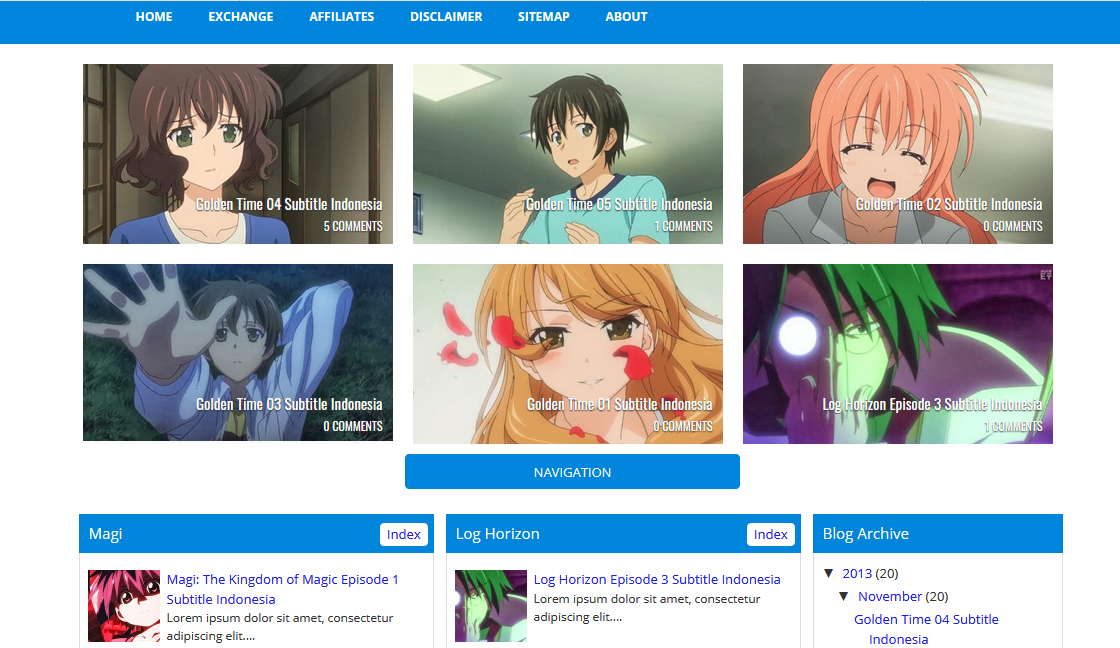Image resolution: width=1120 pixels, height=648 pixels.
Task: Open Log Horizon Episode 3 featured thumbnail
Action: (898, 354)
